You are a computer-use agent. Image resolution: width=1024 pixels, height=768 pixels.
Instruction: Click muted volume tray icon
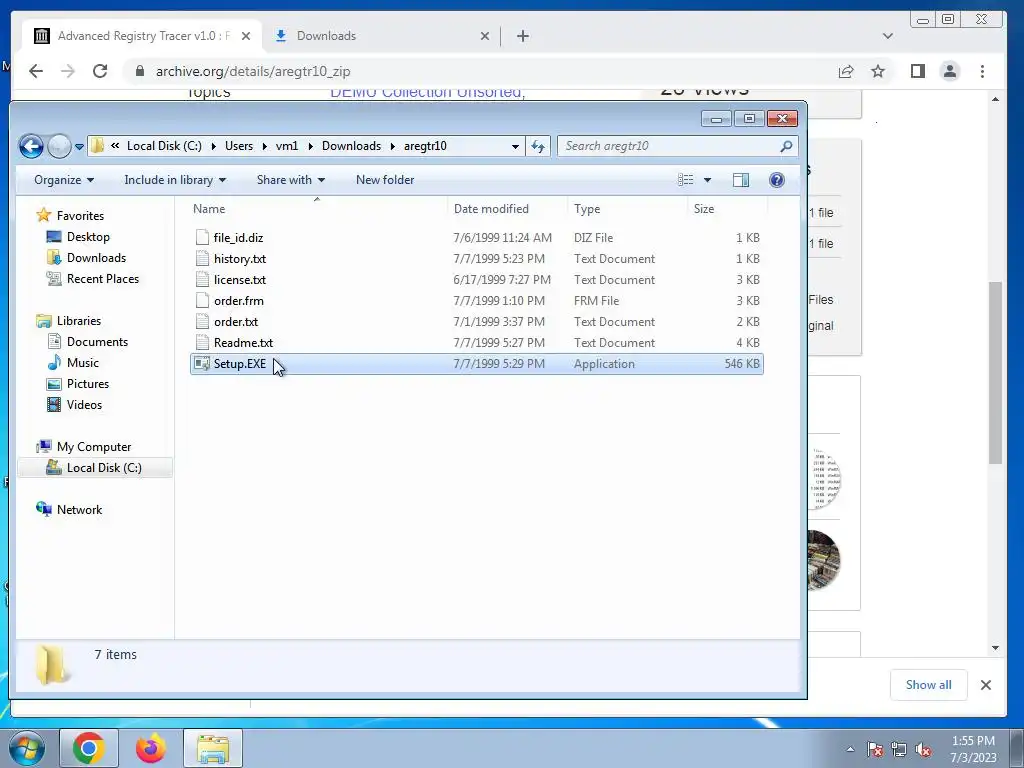[923, 750]
